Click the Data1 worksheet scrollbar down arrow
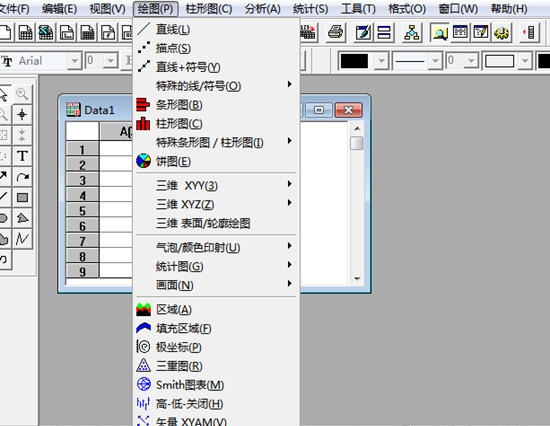The image size is (550, 426). pyautogui.click(x=357, y=279)
